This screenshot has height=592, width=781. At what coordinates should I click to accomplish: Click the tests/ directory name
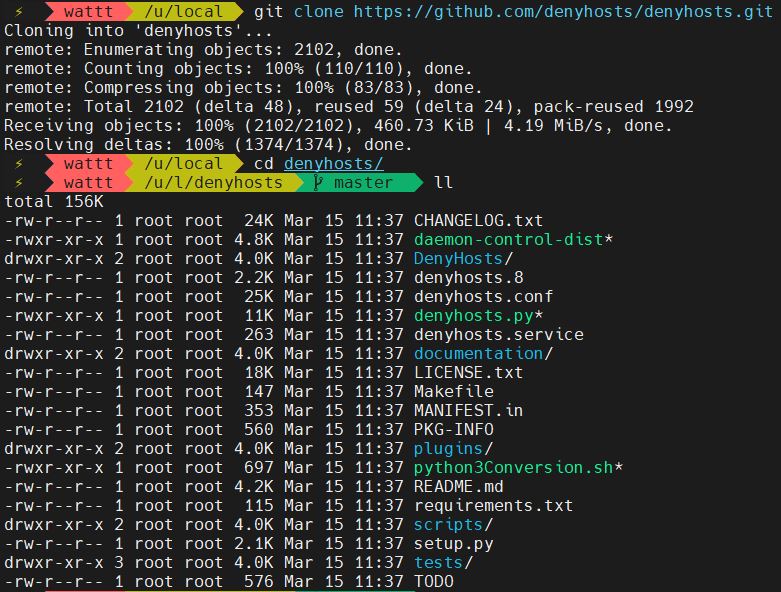tap(443, 562)
